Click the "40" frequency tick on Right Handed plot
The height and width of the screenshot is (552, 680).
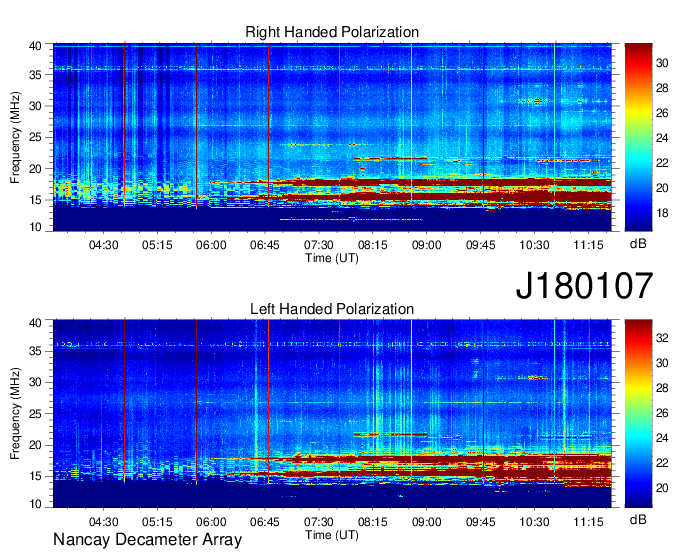[x=35, y=46]
